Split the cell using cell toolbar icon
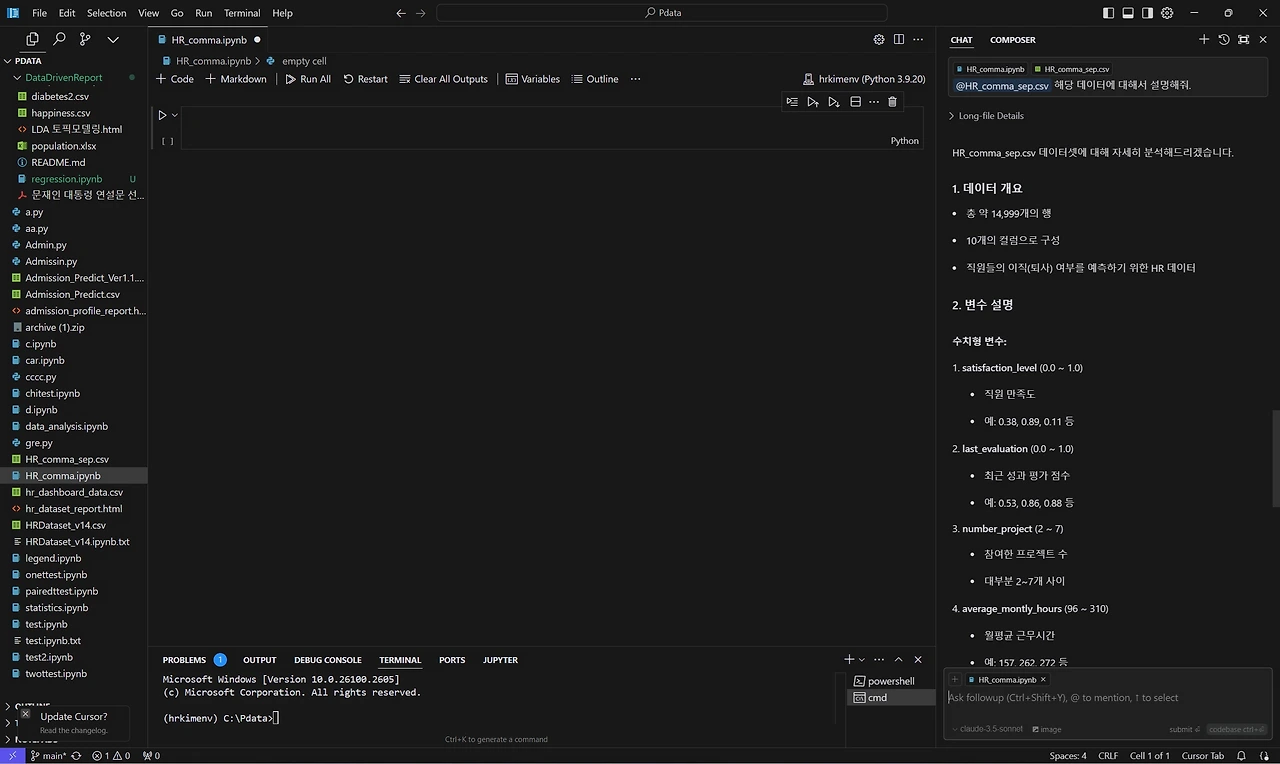 pos(855,102)
